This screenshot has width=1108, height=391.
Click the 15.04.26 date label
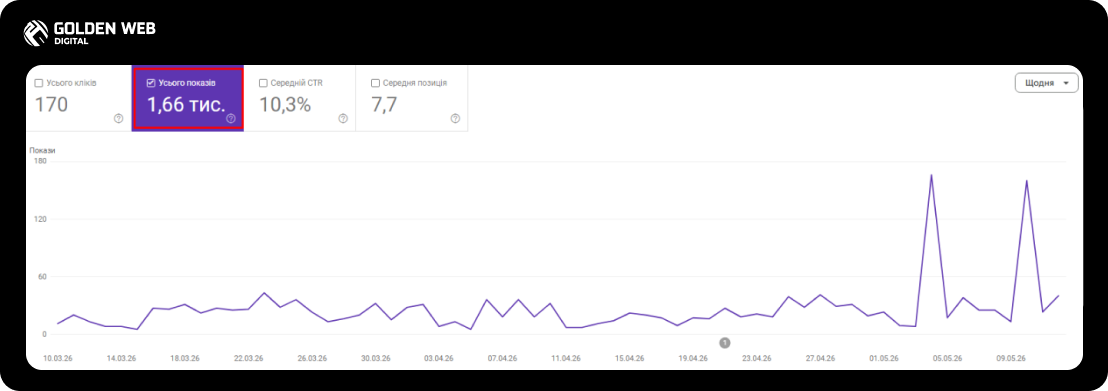(629, 358)
